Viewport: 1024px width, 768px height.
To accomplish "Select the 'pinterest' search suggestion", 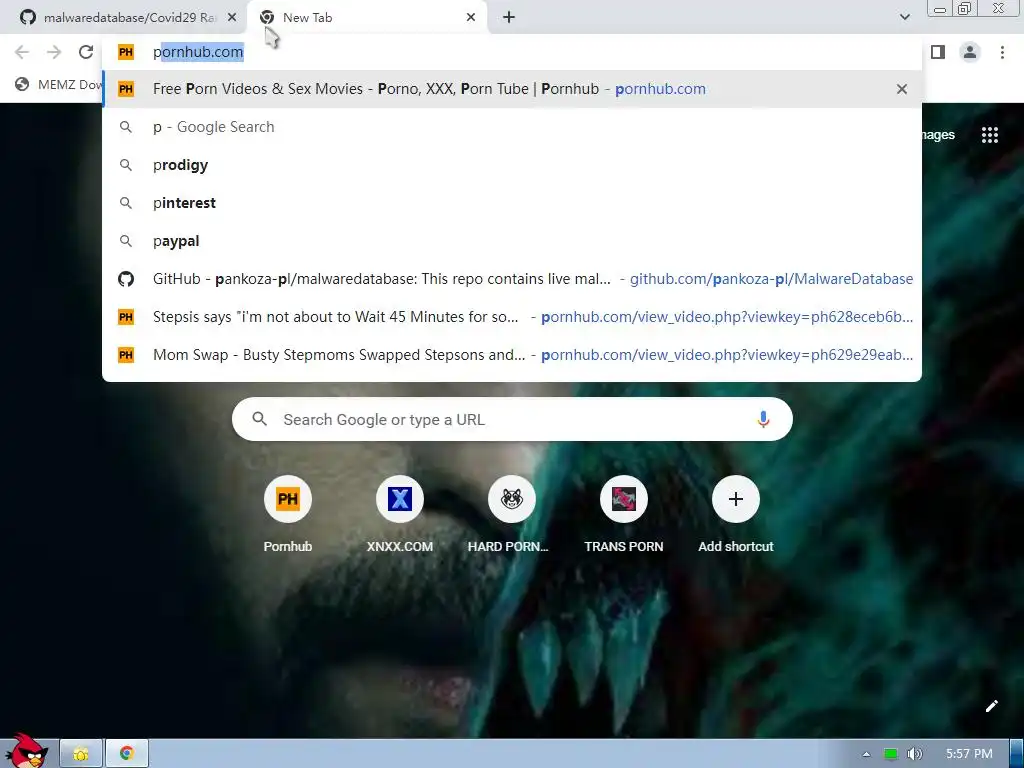I will 511,202.
